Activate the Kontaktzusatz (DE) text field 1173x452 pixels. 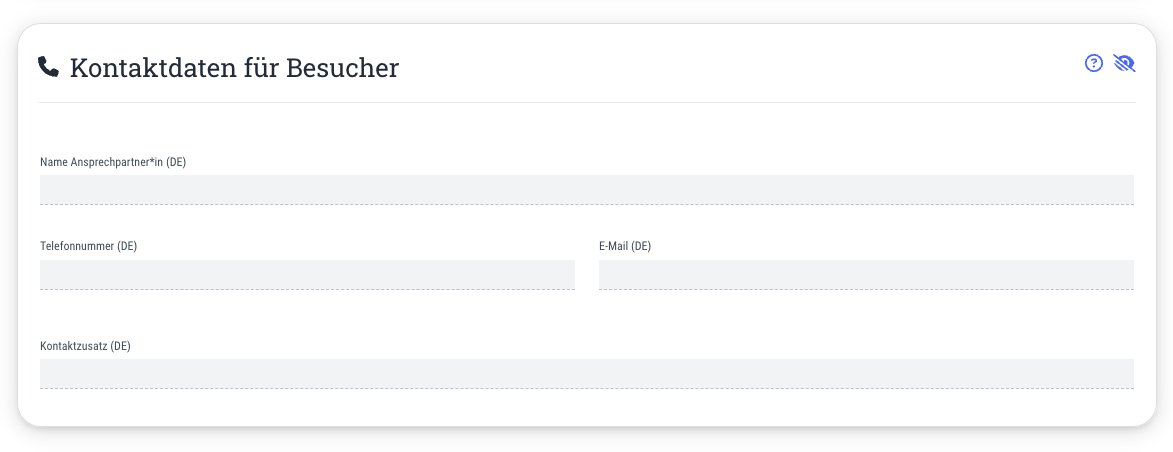coord(586,373)
